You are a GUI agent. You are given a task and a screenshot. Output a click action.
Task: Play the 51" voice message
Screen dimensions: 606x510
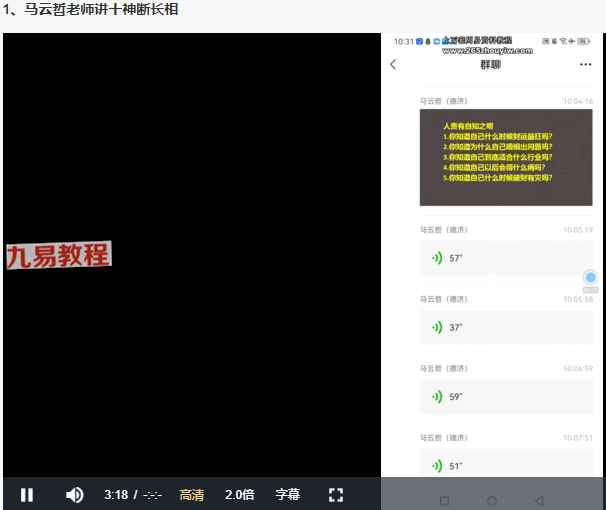pos(506,463)
